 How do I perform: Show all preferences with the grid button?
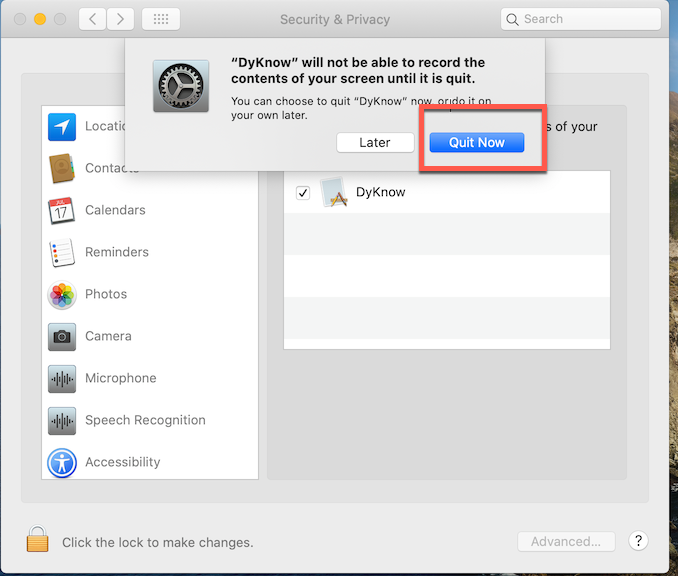(x=161, y=19)
